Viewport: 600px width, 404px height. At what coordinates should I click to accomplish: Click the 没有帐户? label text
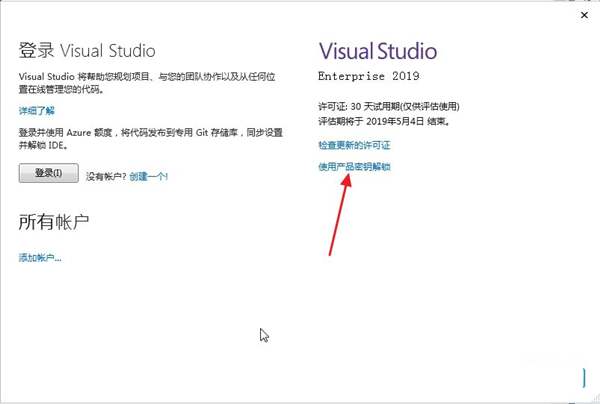[106, 177]
